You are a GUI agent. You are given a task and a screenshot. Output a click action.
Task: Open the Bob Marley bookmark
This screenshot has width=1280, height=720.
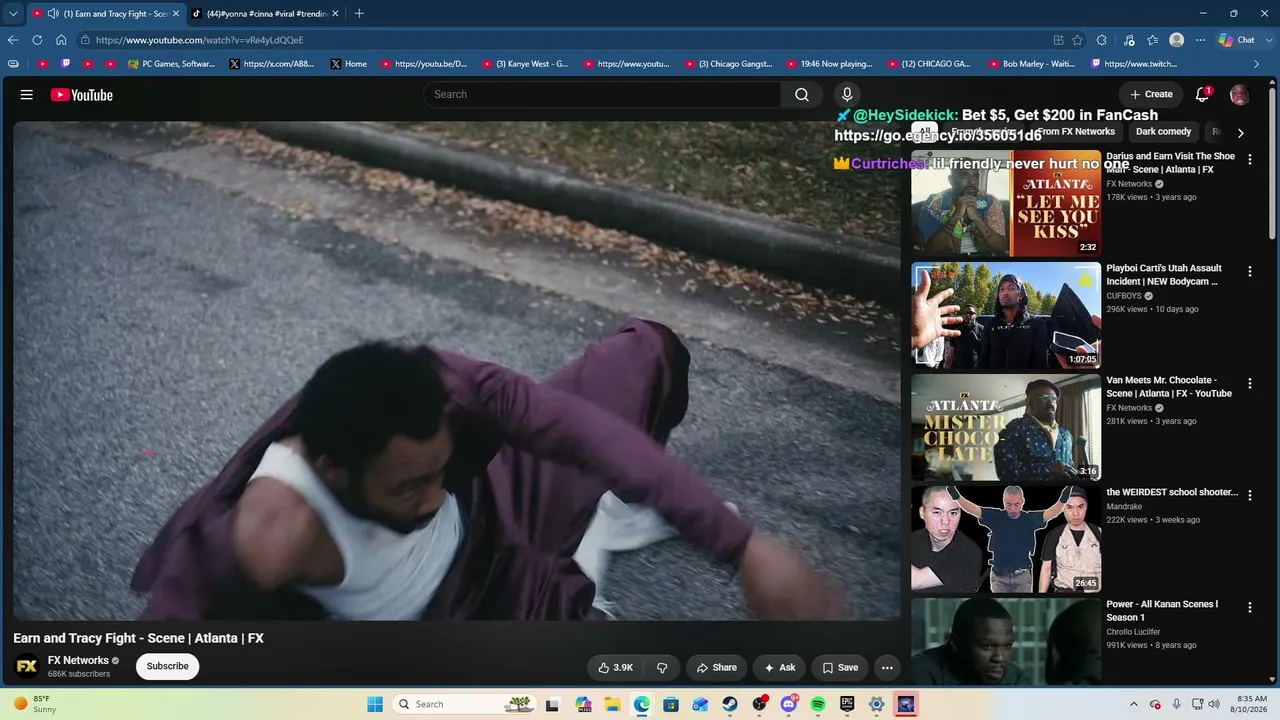[x=1031, y=64]
